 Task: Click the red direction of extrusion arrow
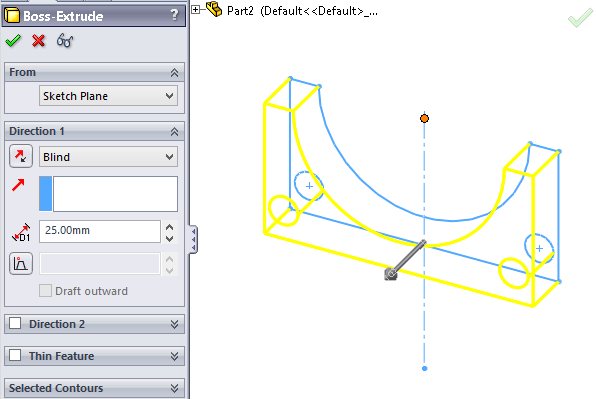pos(18,185)
